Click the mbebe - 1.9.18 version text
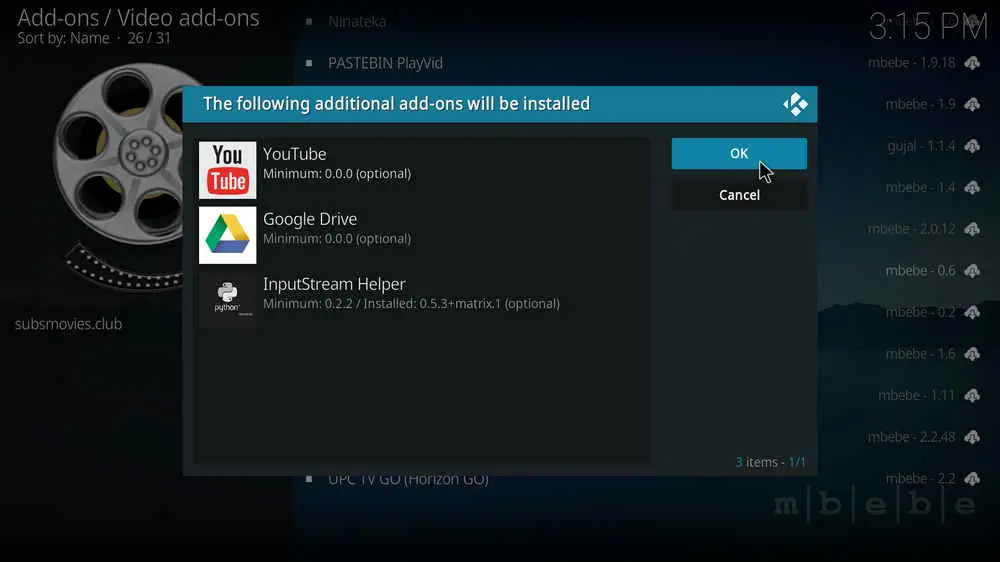The image size is (1000, 562). (911, 63)
